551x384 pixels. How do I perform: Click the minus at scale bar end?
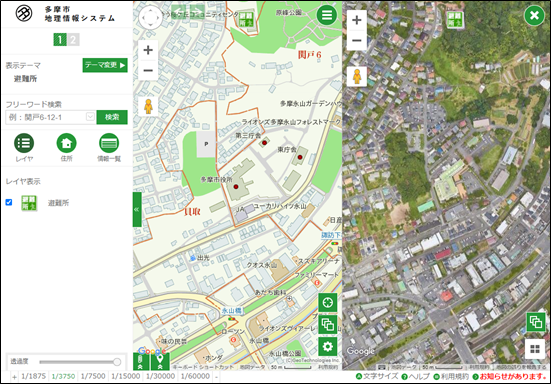coord(216,377)
